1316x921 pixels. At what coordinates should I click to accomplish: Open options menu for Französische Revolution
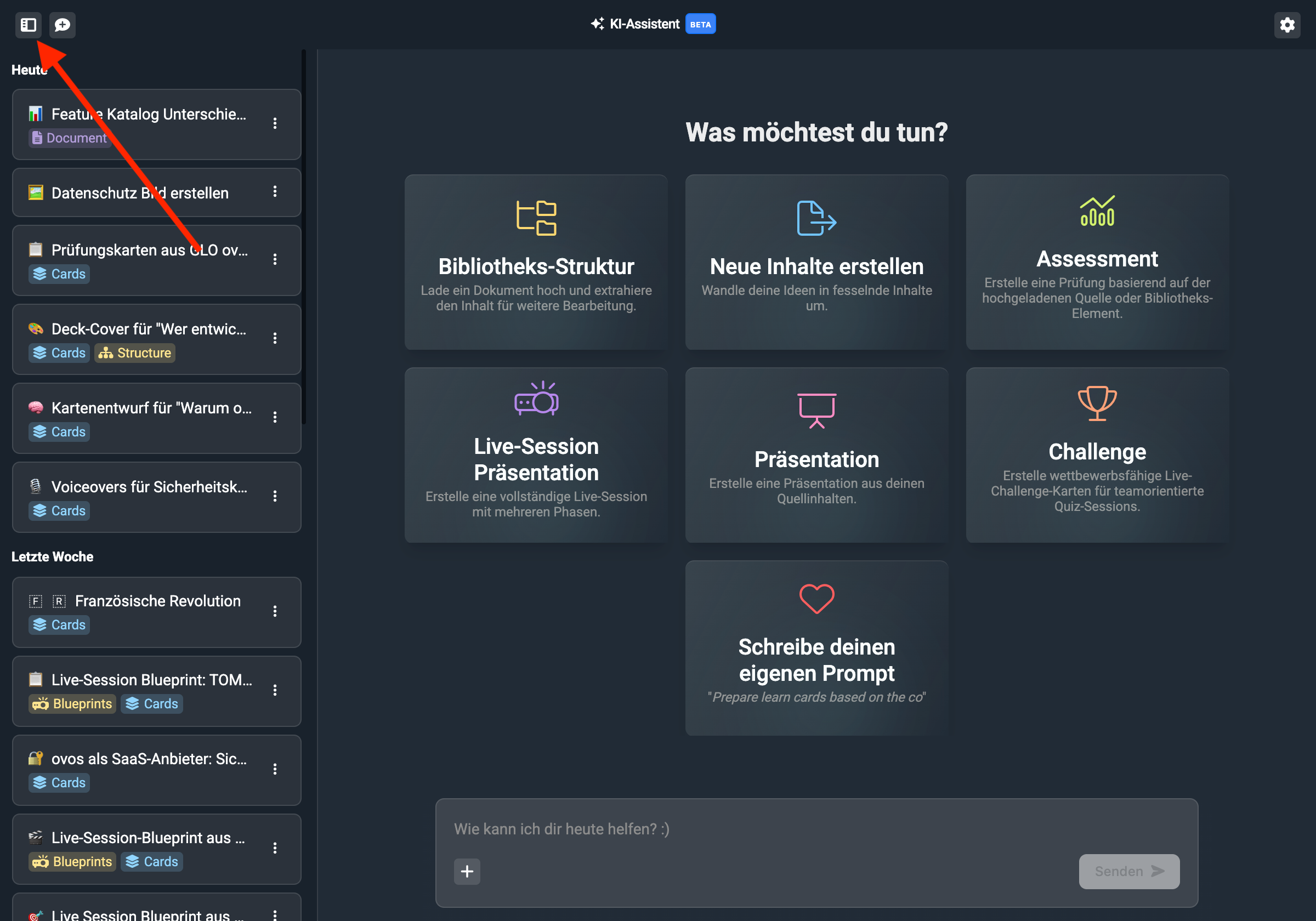click(x=275, y=611)
